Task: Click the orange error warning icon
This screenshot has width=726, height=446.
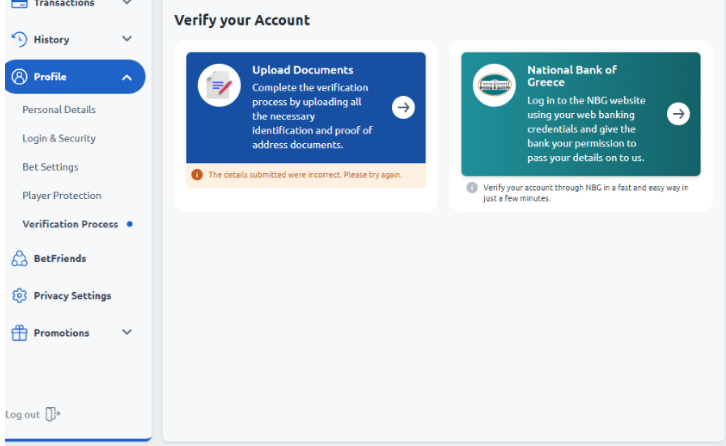Action: (197, 175)
